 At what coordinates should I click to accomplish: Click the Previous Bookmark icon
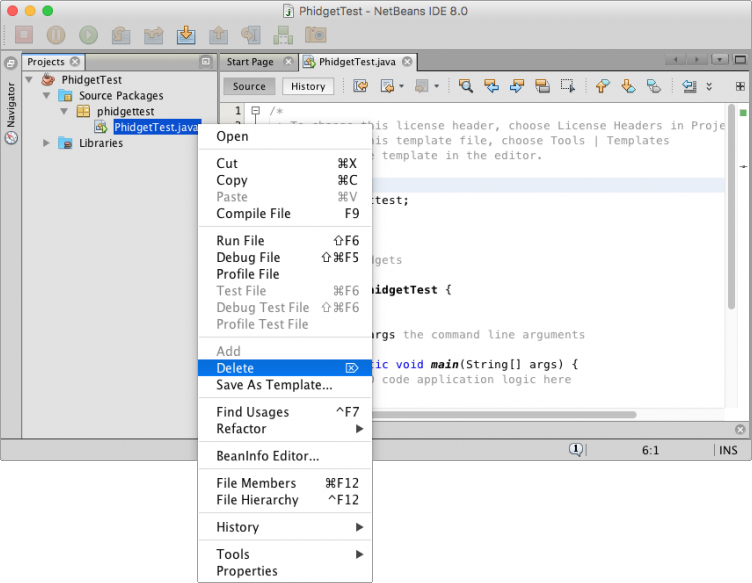pos(602,86)
